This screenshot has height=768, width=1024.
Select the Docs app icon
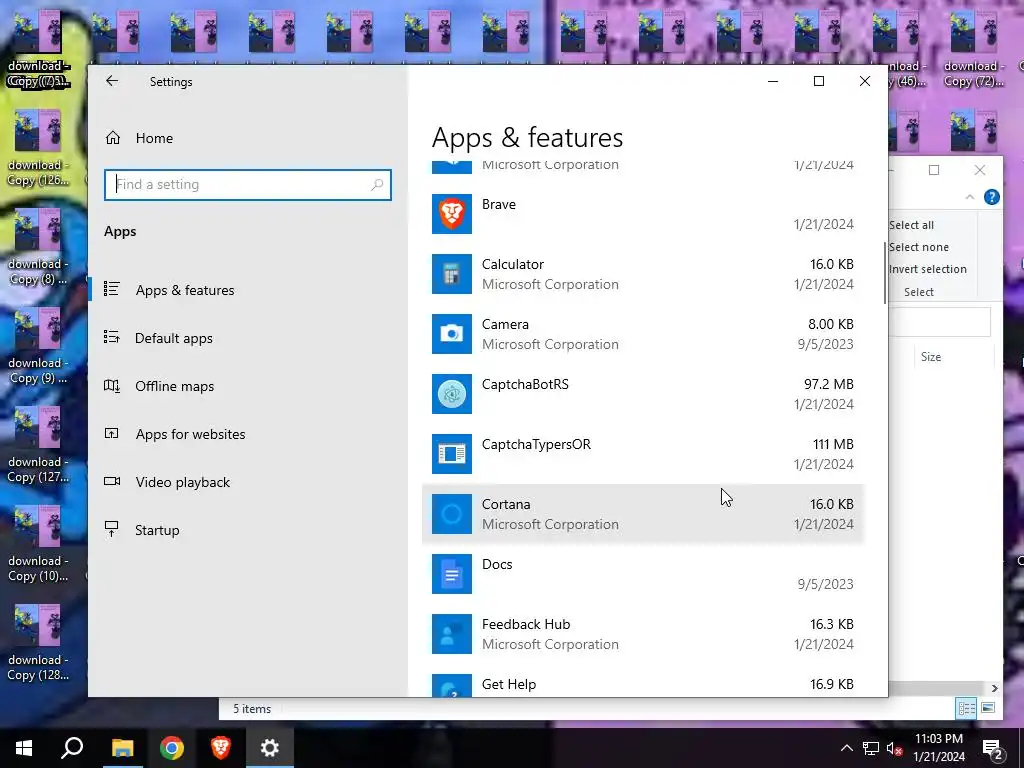(452, 574)
